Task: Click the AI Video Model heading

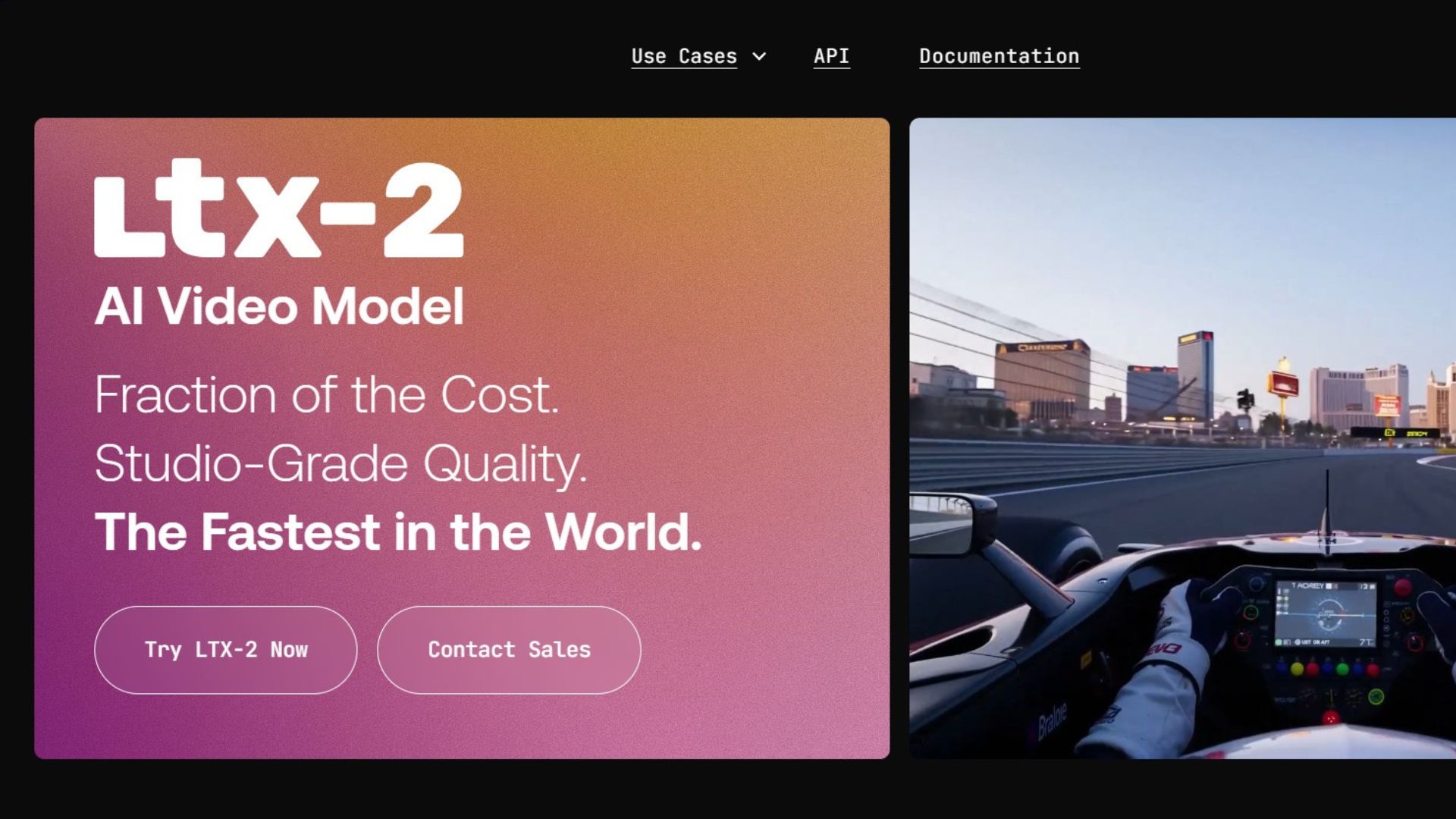Action: [x=279, y=306]
